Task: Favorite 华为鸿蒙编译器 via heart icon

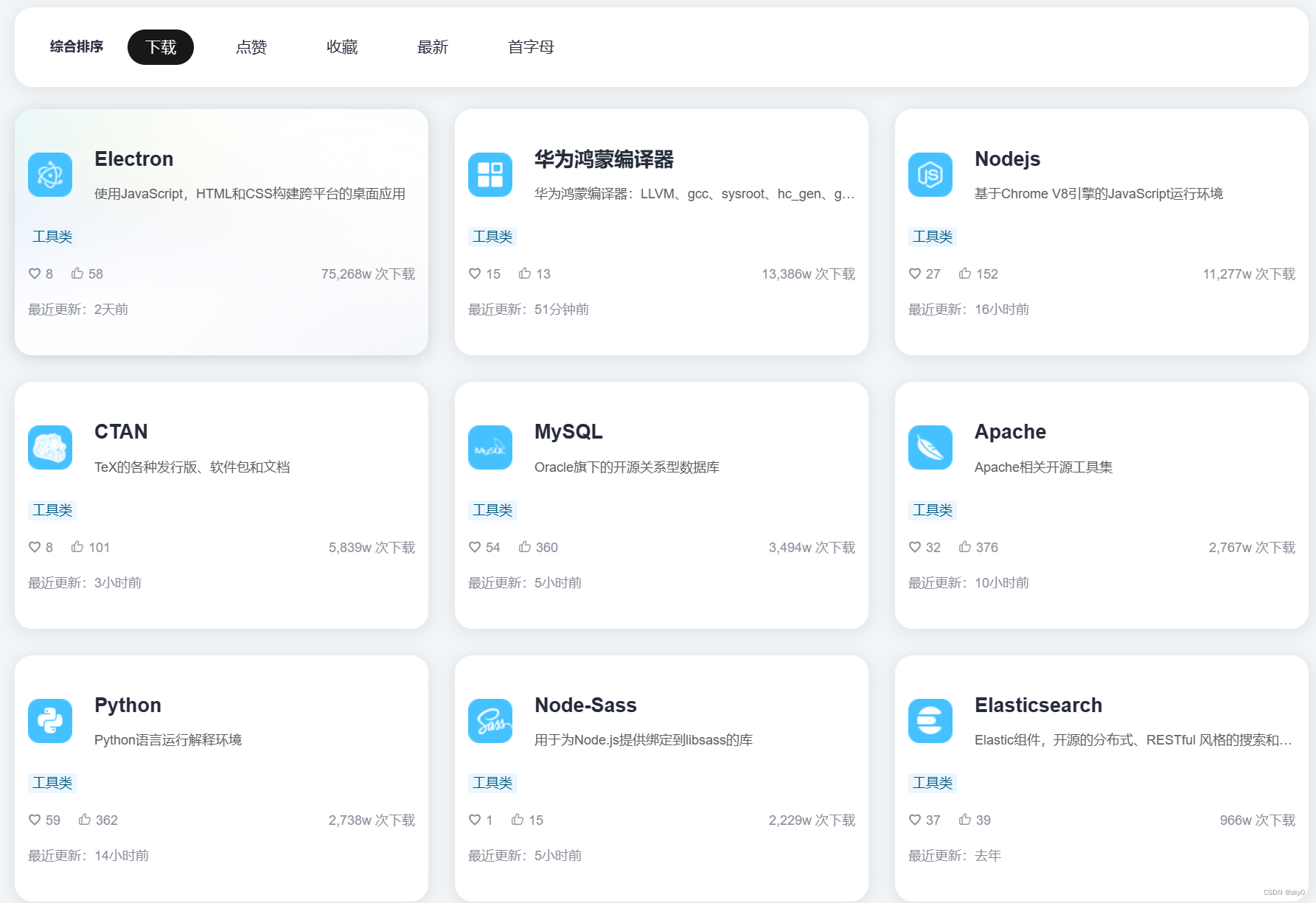Action: tap(475, 273)
